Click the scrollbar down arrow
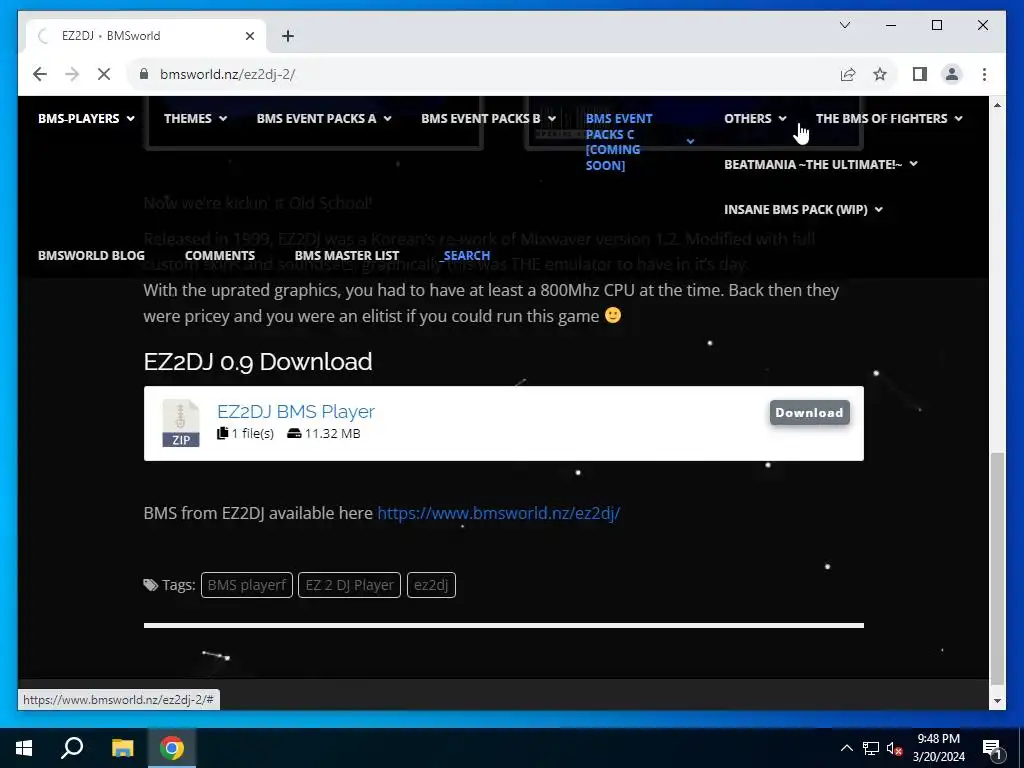This screenshot has height=768, width=1024. coord(997,701)
